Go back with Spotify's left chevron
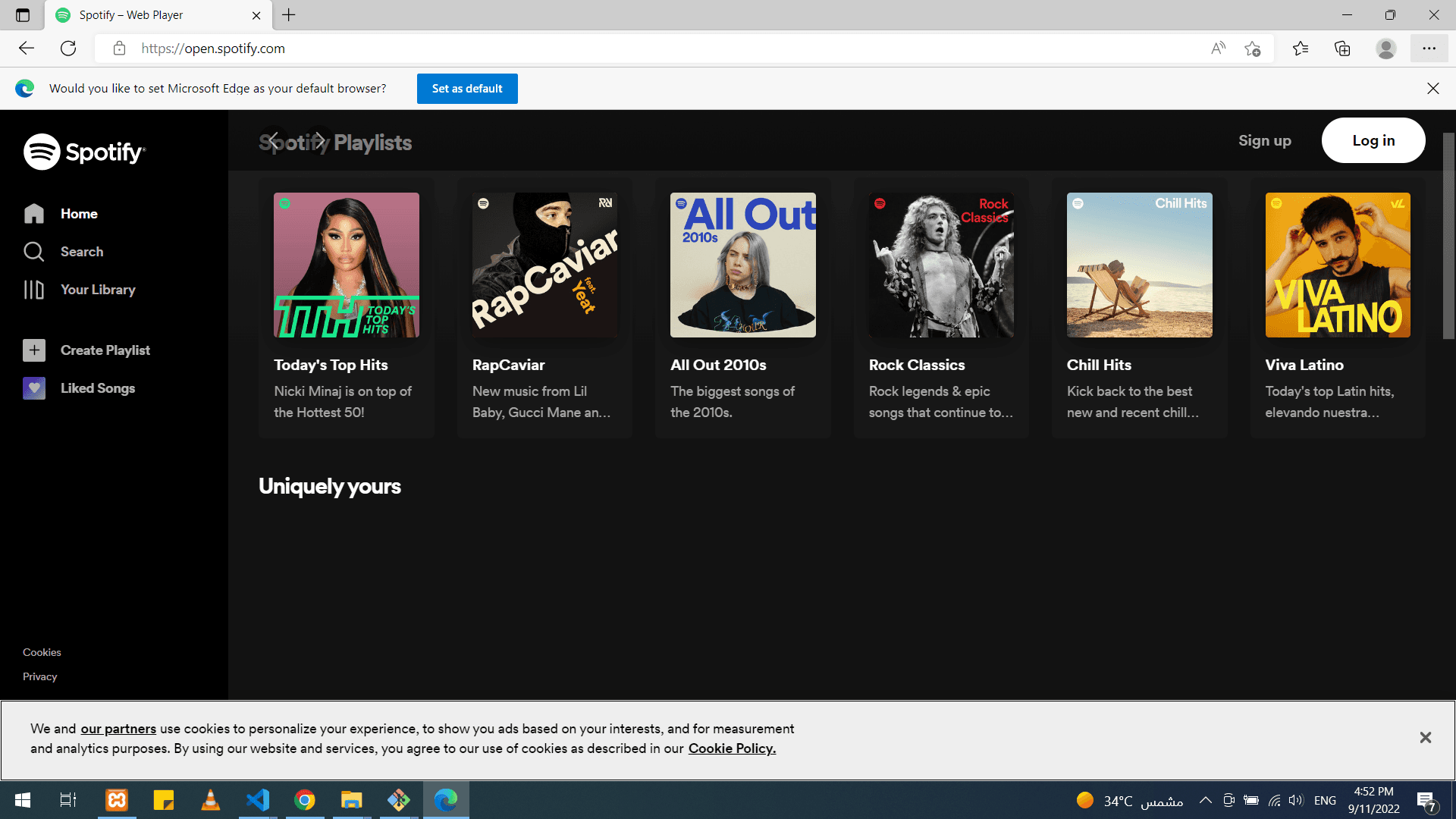Image resolution: width=1456 pixels, height=819 pixels. point(274,140)
